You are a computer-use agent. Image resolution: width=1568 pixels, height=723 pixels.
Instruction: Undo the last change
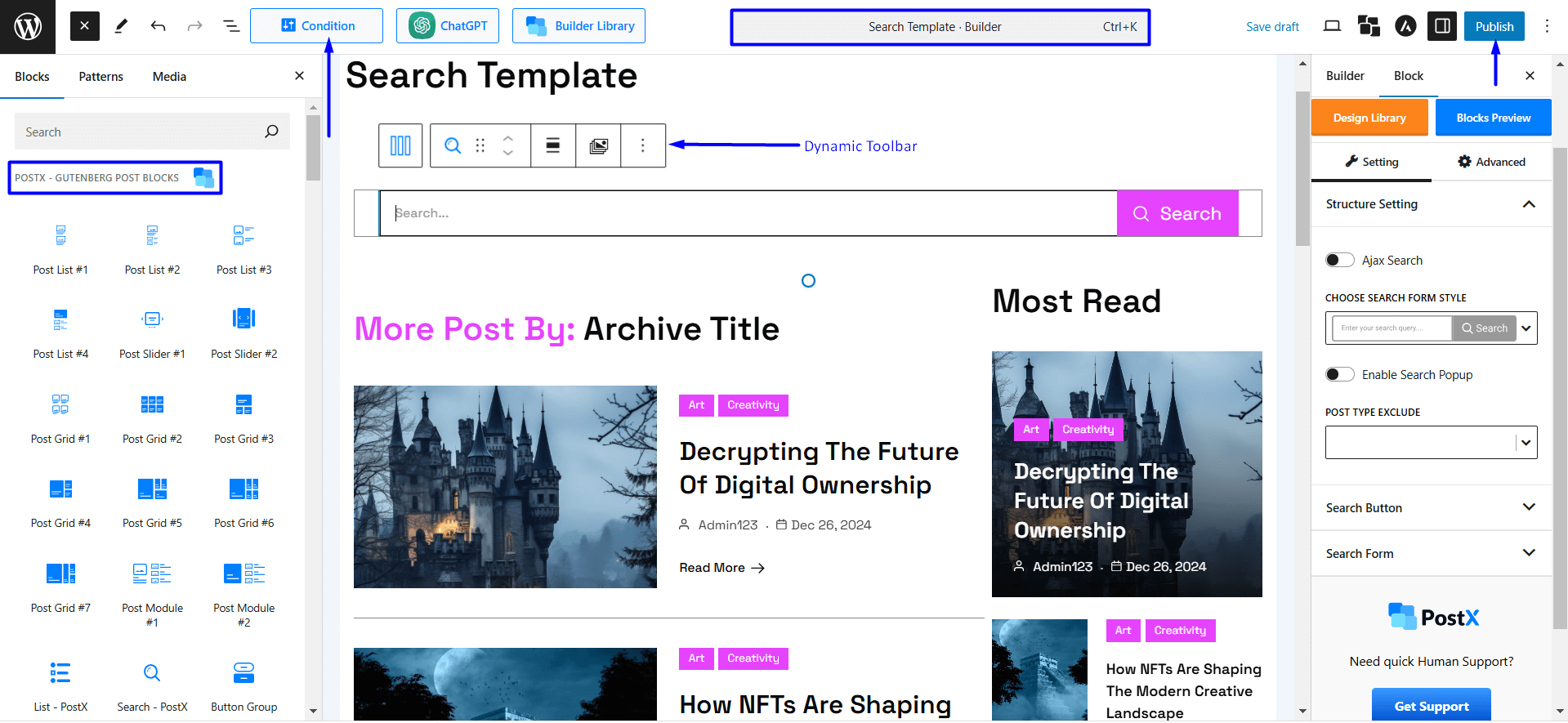tap(158, 26)
